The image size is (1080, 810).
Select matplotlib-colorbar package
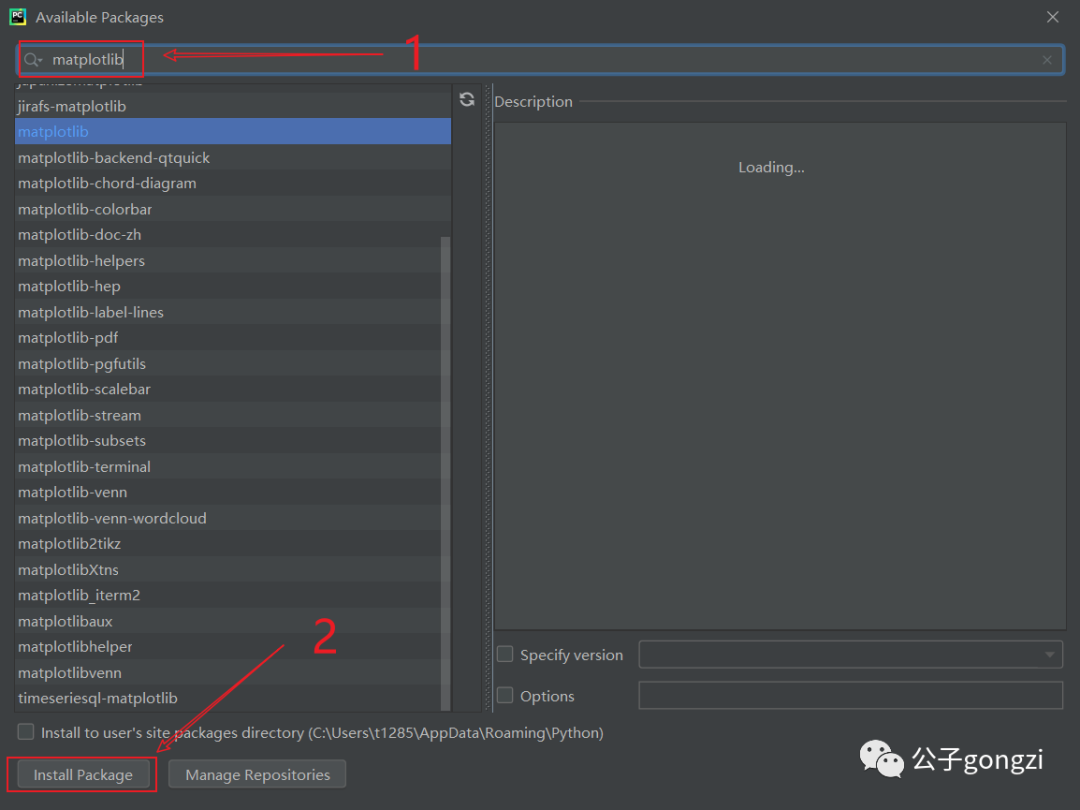tap(233, 209)
